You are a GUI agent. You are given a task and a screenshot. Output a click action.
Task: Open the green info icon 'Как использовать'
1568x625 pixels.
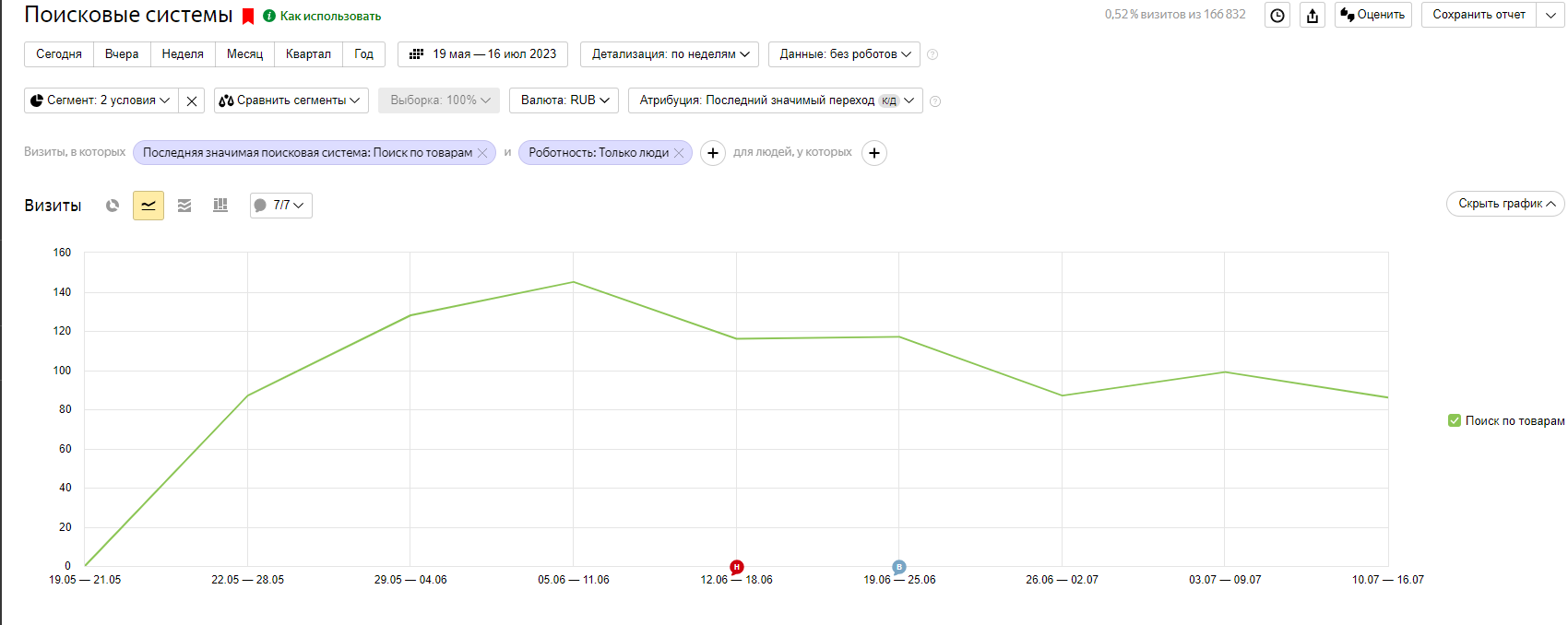[269, 16]
